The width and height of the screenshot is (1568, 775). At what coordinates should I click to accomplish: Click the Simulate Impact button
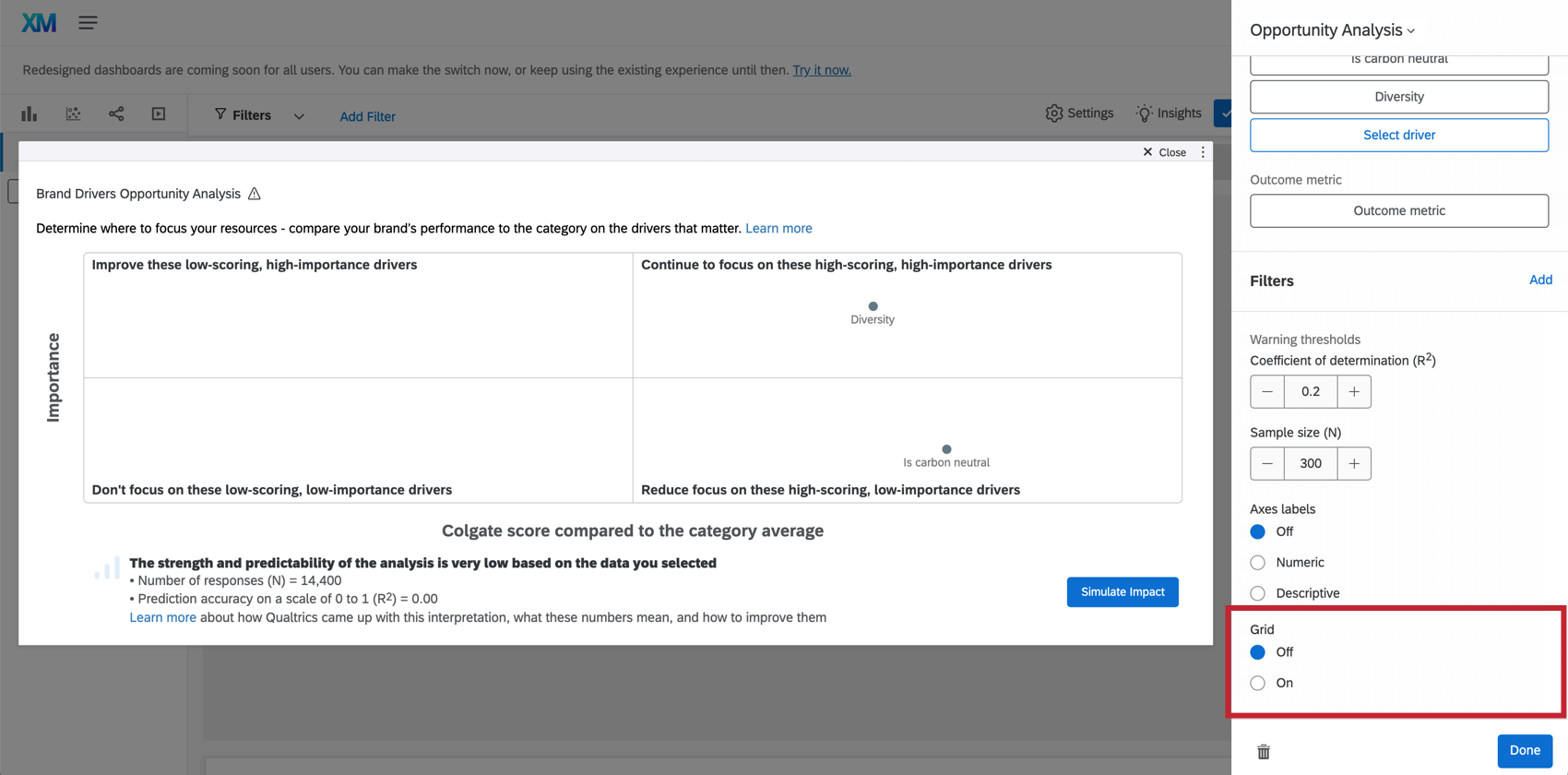coord(1122,592)
